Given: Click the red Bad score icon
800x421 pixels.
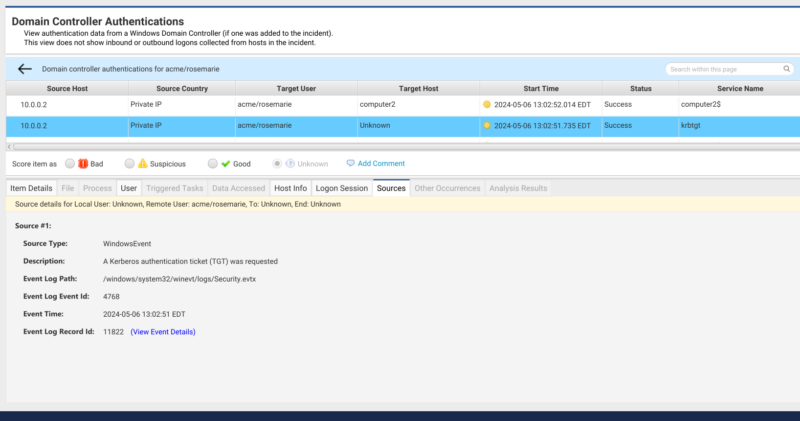Looking at the screenshot, I should [84, 163].
